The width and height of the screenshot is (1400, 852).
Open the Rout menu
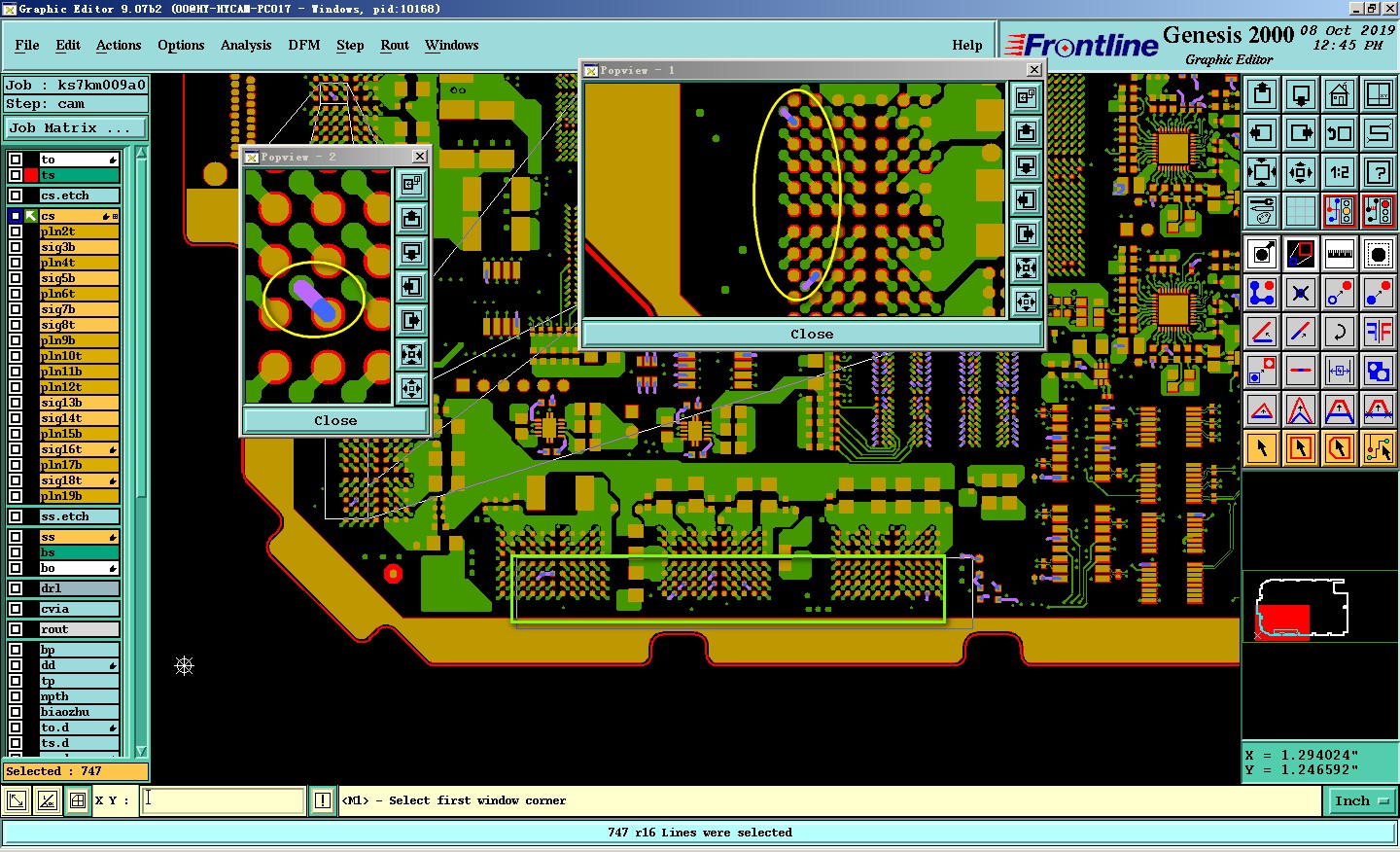click(395, 45)
